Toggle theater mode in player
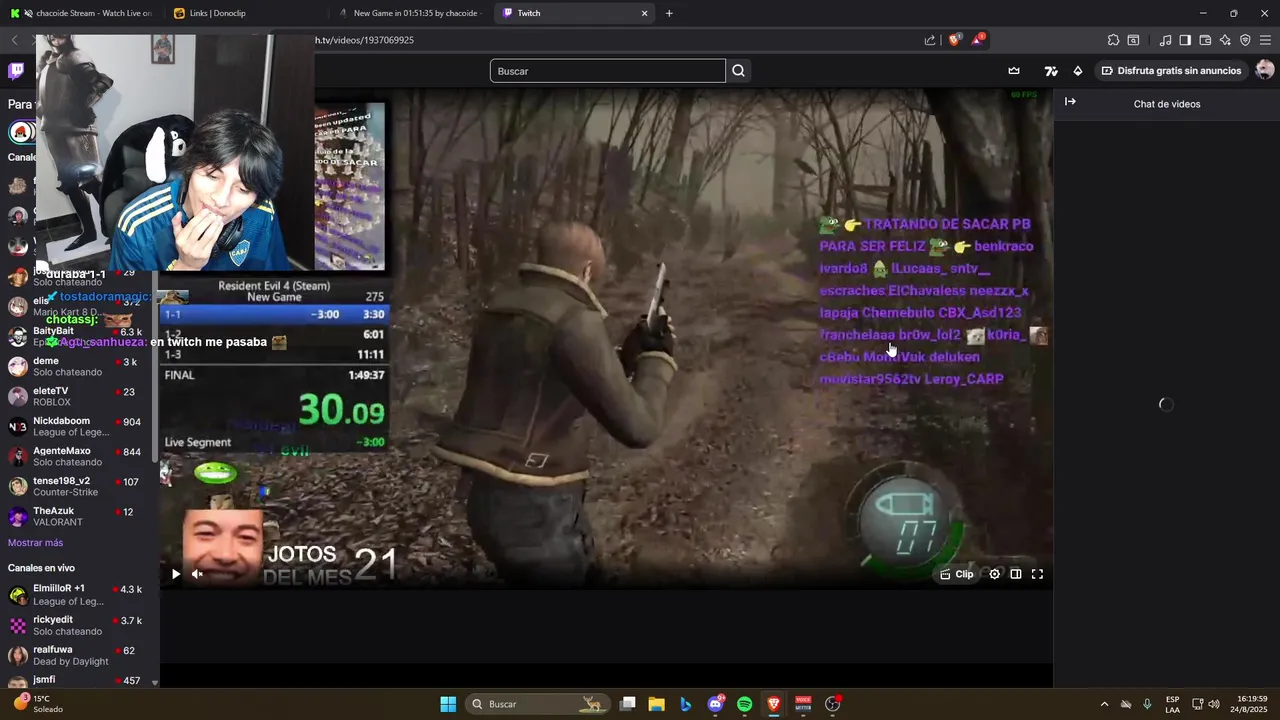Image resolution: width=1280 pixels, height=720 pixels. tap(1016, 574)
